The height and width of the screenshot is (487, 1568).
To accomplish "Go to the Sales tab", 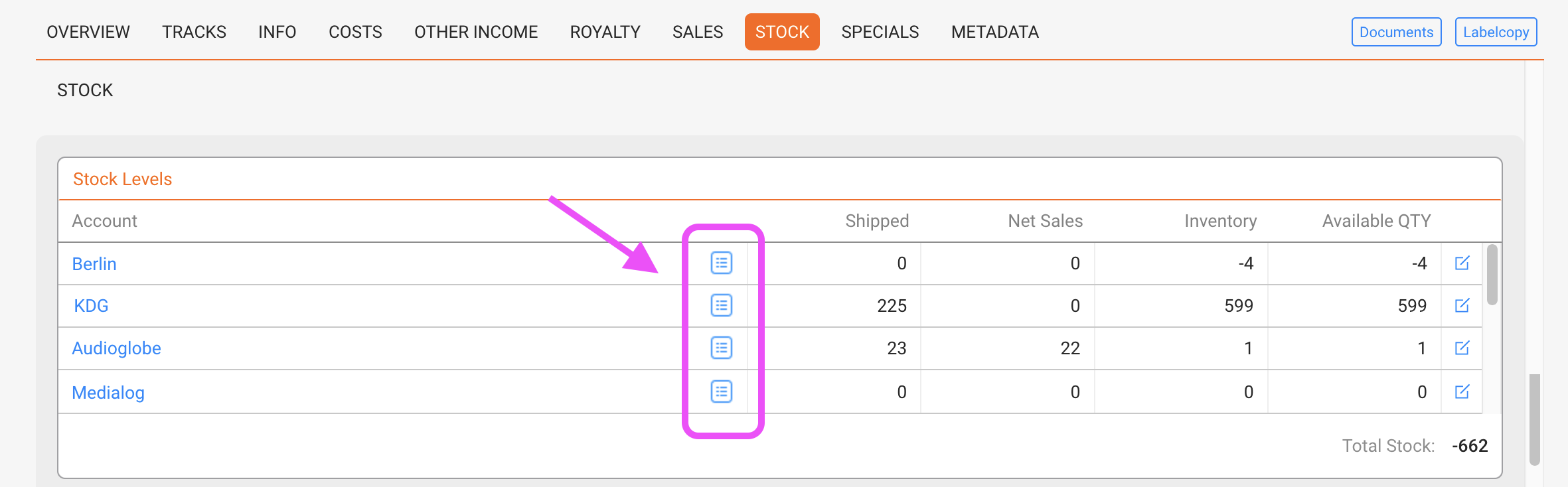I will (x=698, y=32).
